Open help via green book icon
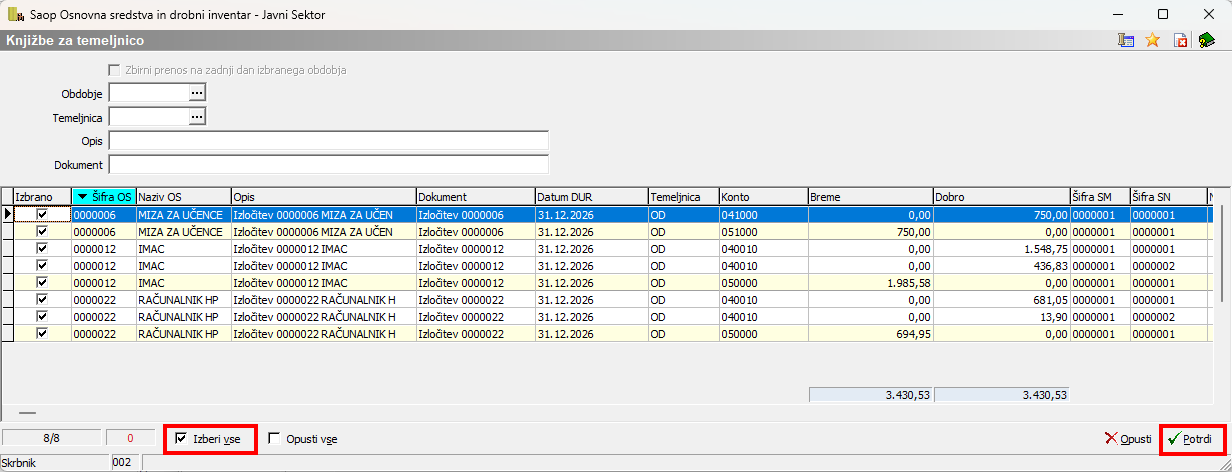1232x472 pixels. pos(1206,41)
